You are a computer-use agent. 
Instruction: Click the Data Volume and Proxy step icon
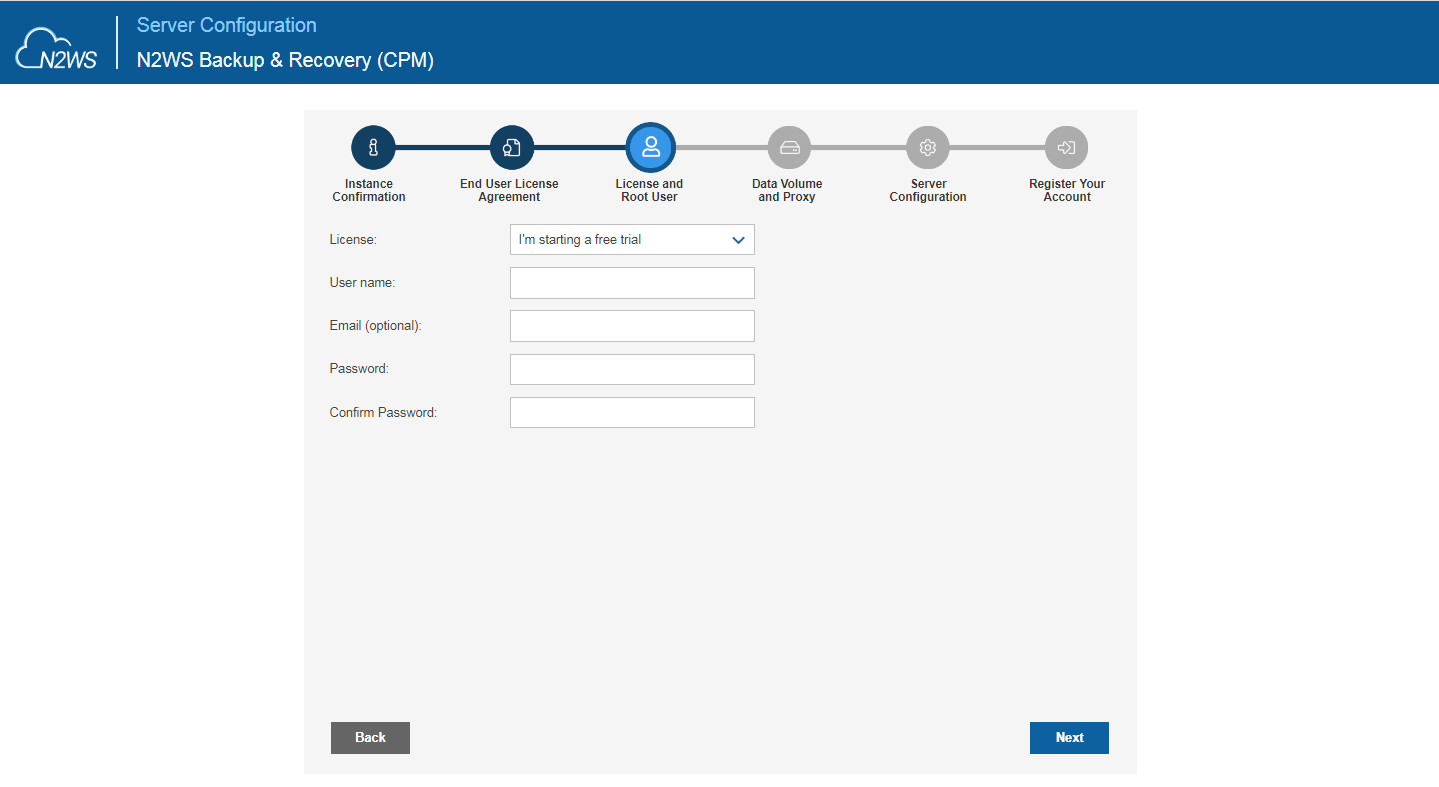[789, 148]
